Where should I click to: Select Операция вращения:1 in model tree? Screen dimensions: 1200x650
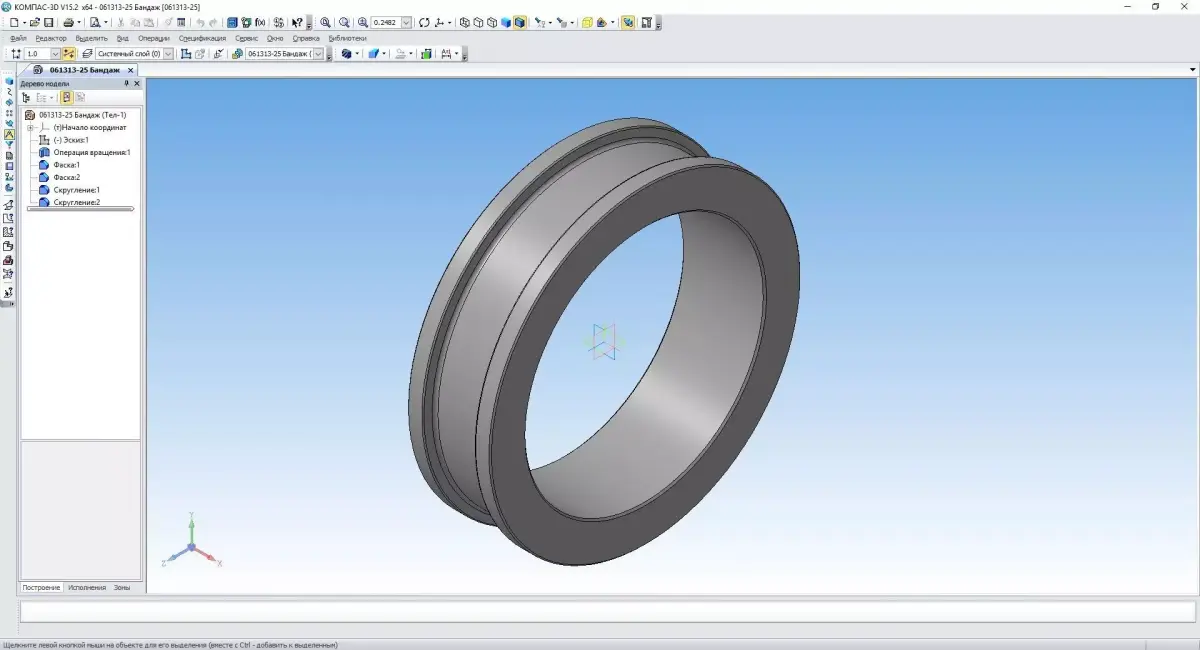click(92, 152)
